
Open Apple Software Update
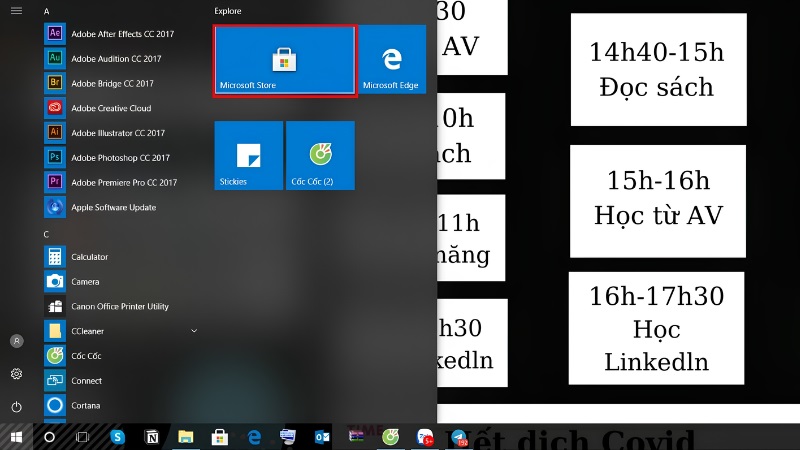(x=120, y=207)
